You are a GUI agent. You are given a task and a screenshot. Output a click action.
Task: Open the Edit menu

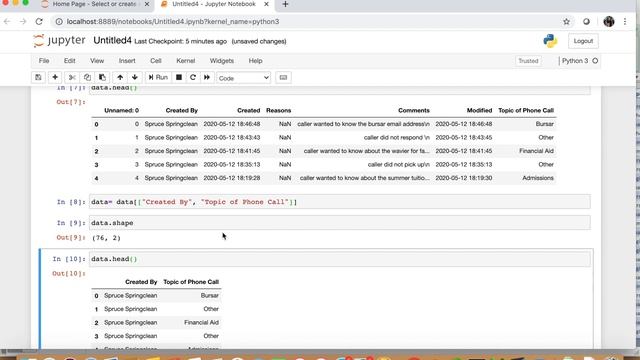[69, 61]
